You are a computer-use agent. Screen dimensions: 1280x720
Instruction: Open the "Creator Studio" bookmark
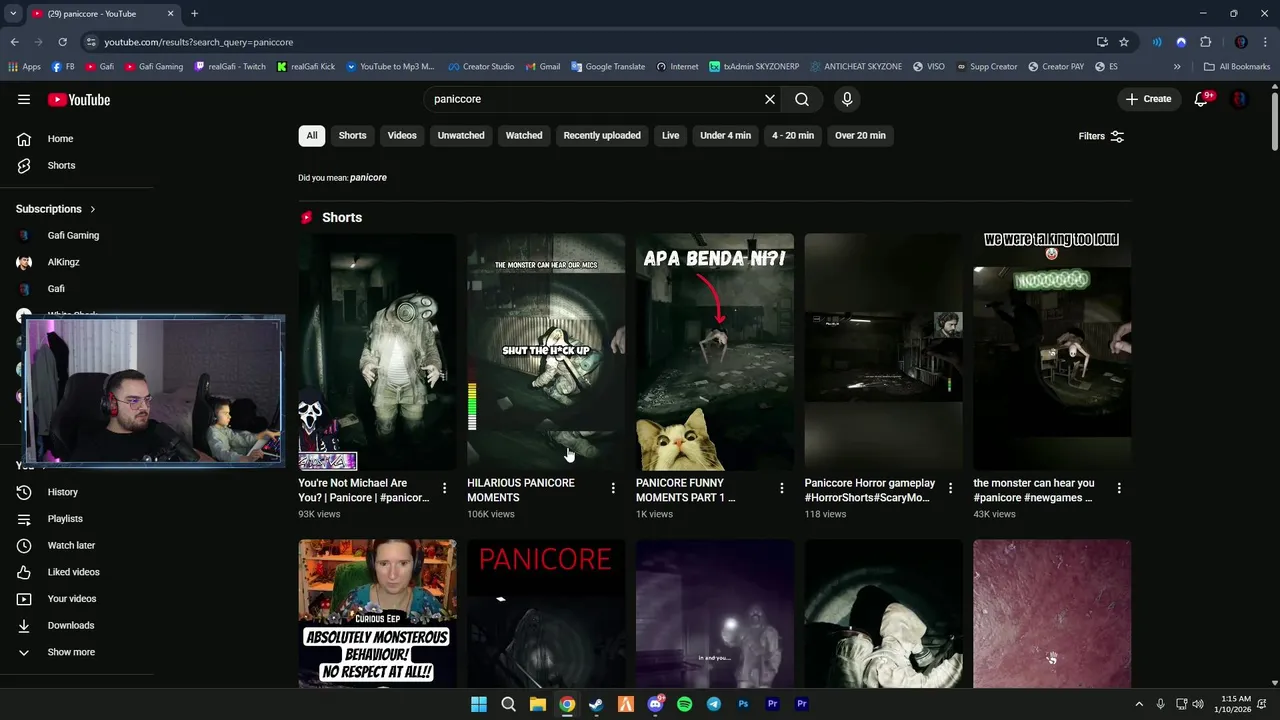(x=481, y=67)
